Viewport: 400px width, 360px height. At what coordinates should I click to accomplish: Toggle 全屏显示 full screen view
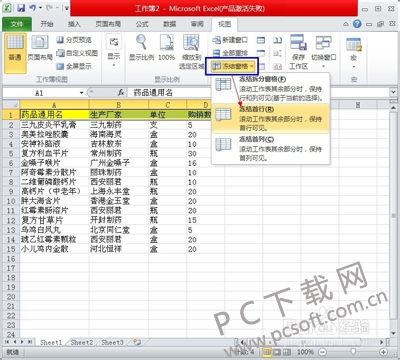point(74,66)
